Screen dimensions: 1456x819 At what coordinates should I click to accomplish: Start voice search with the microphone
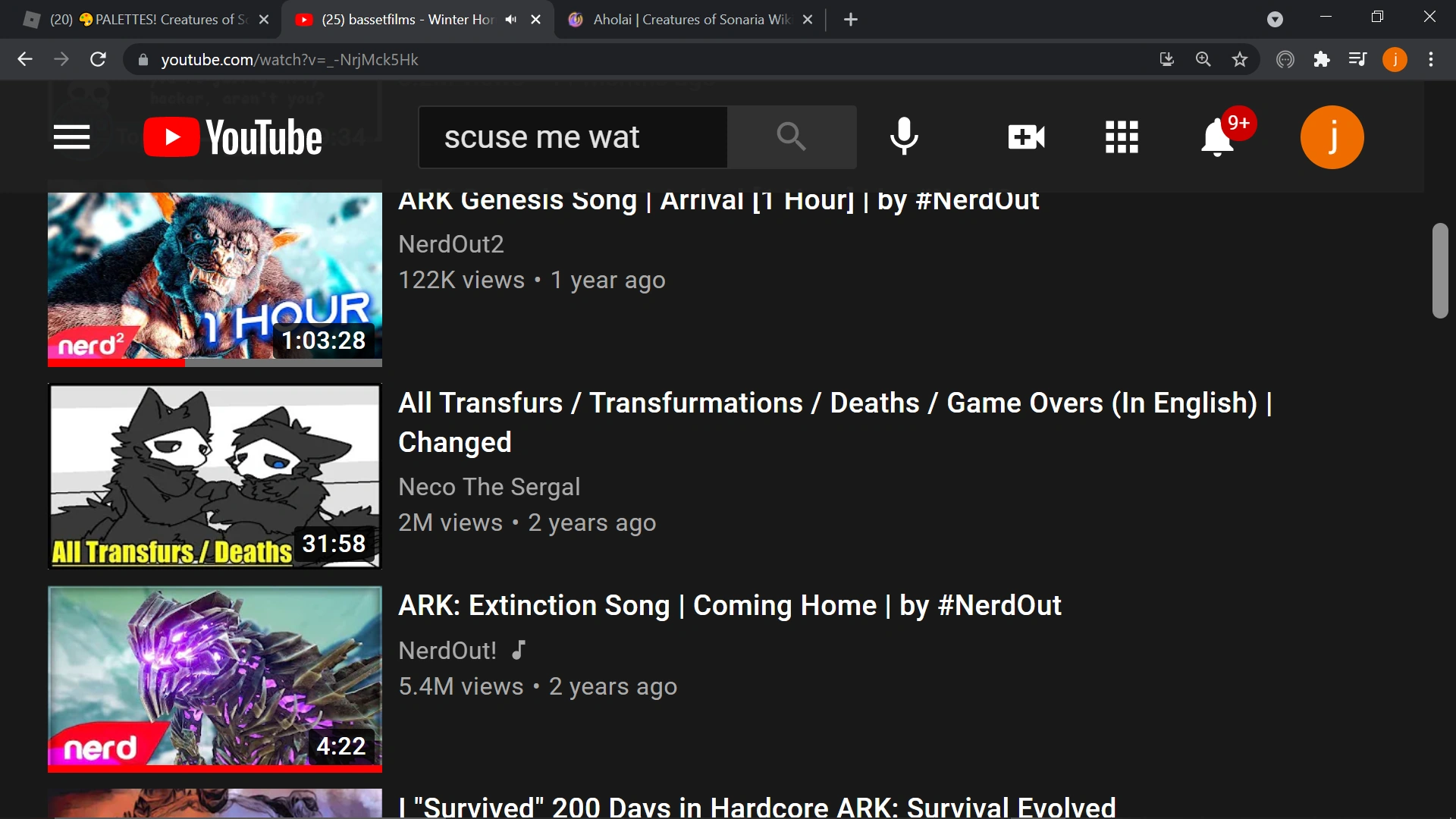(904, 137)
